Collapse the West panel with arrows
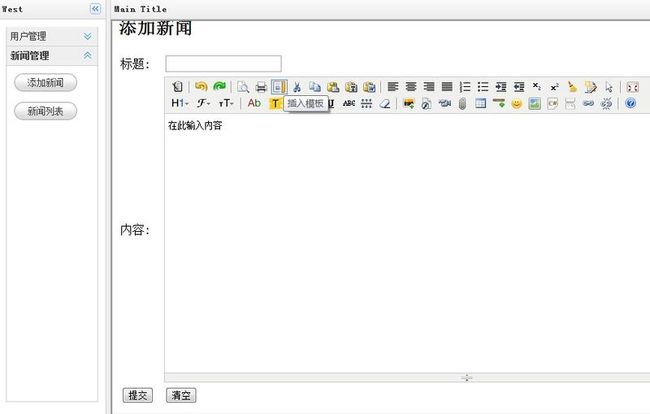The height and width of the screenshot is (414, 650). 95,9
